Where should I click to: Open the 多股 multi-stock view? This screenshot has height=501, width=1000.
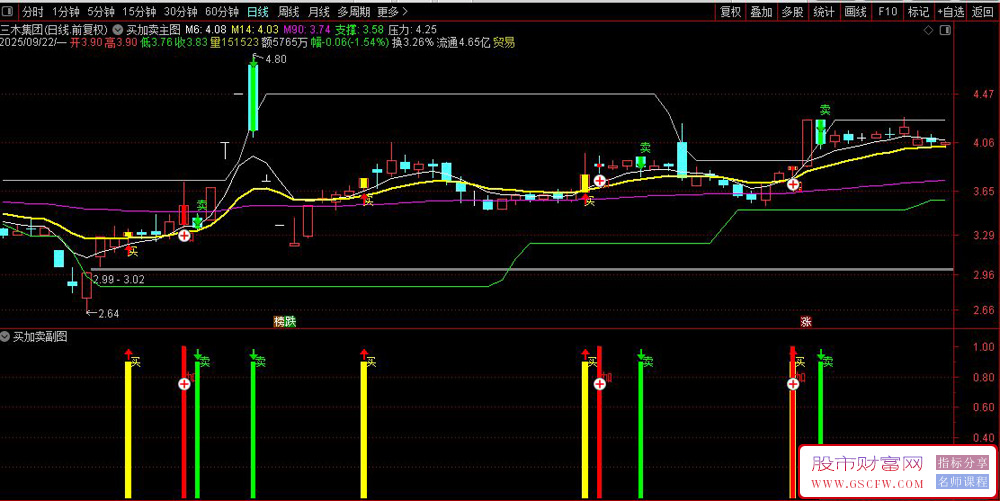pos(793,11)
